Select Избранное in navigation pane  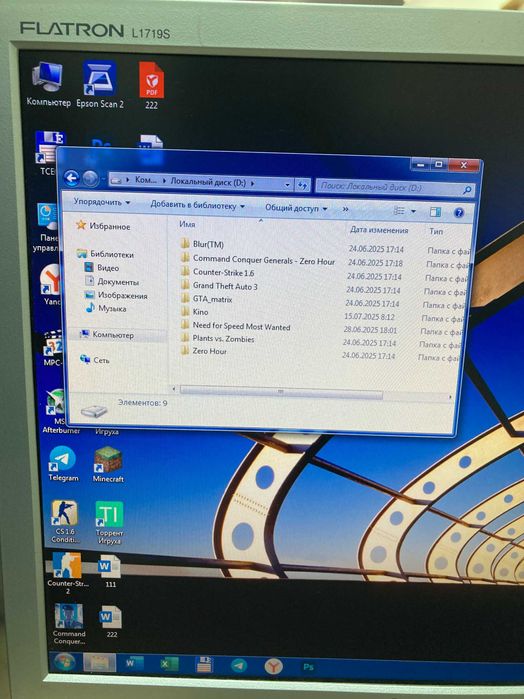[x=103, y=226]
